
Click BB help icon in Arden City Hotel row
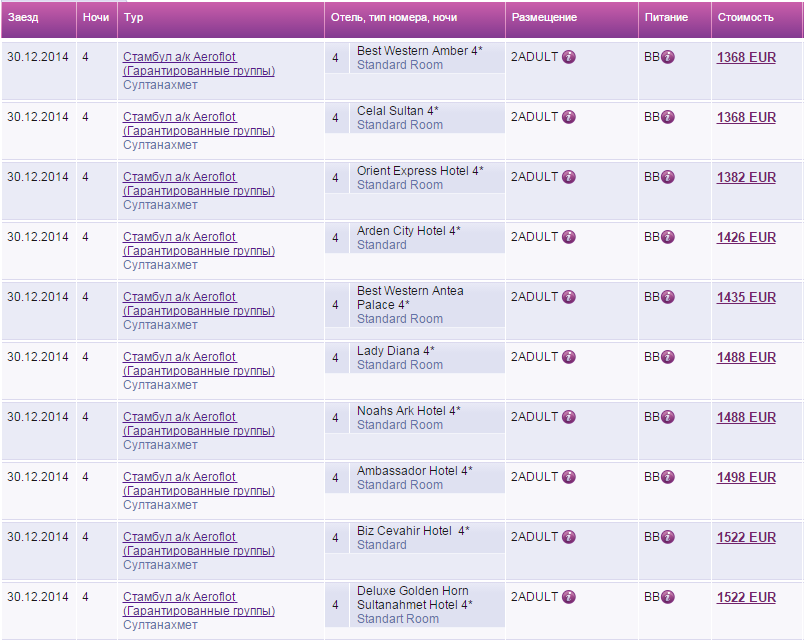point(668,237)
